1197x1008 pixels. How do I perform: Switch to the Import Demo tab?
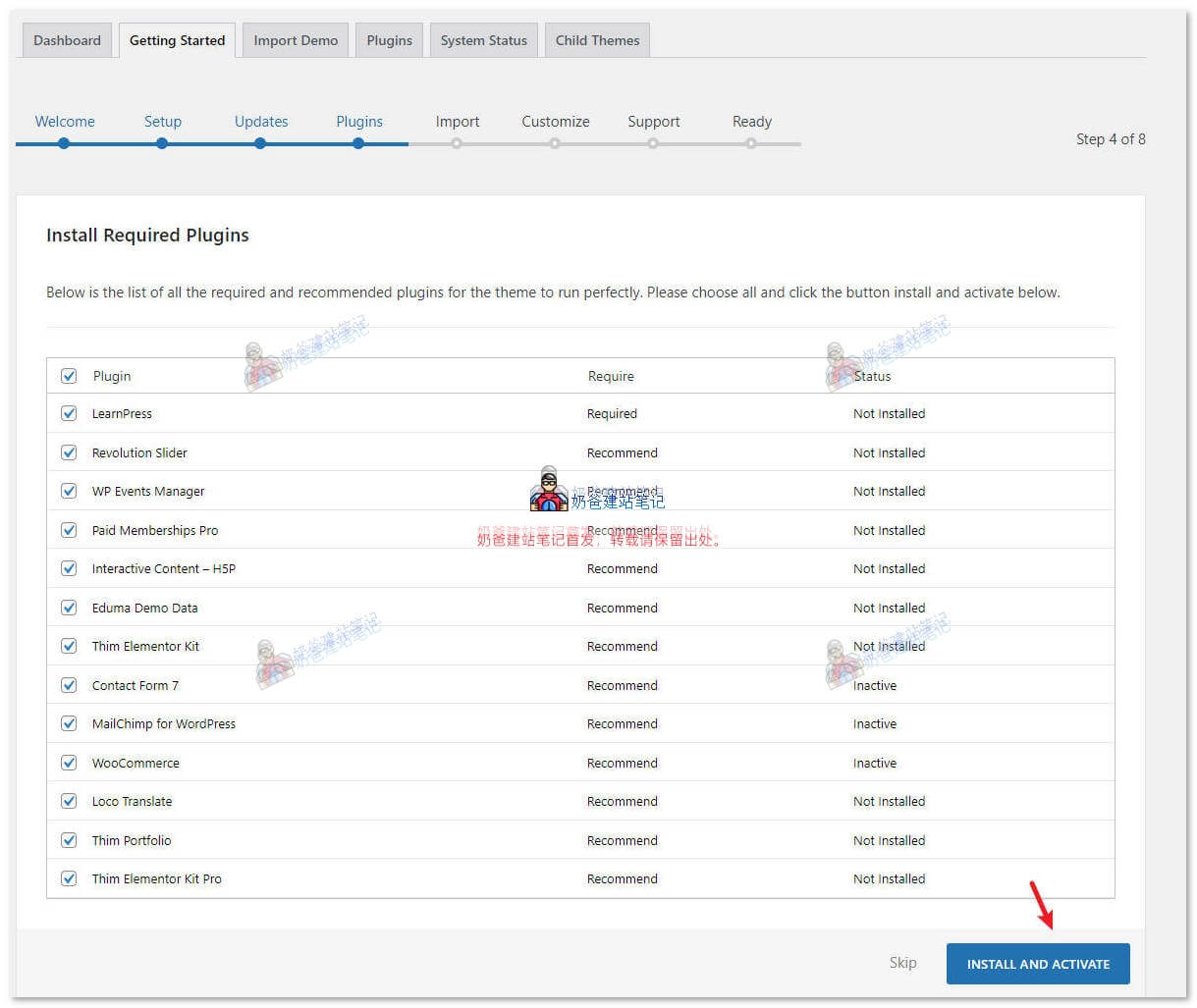tap(296, 40)
